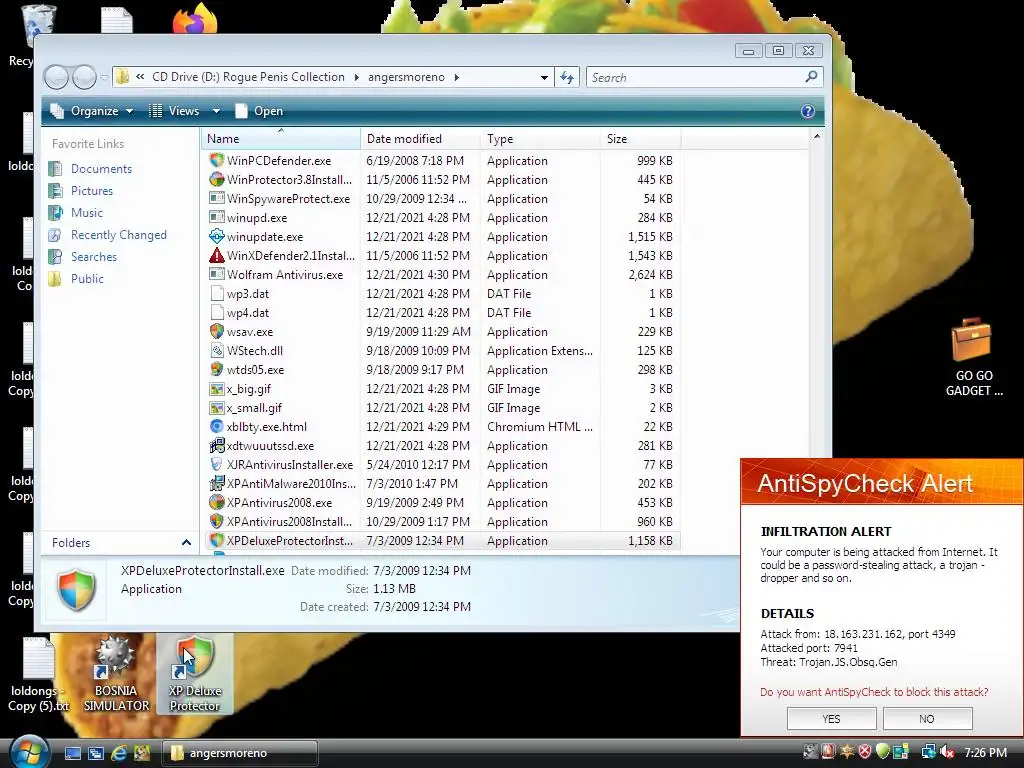Select the loldongs - Copy (5).txt desktop file
The width and height of the screenshot is (1024, 768).
tap(39, 675)
